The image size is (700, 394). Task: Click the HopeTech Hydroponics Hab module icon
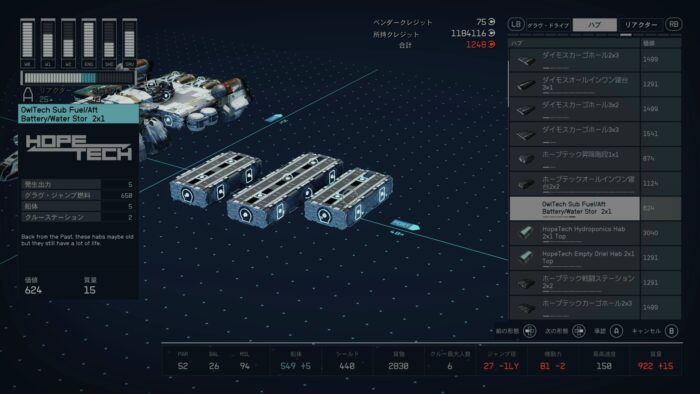pos(525,232)
